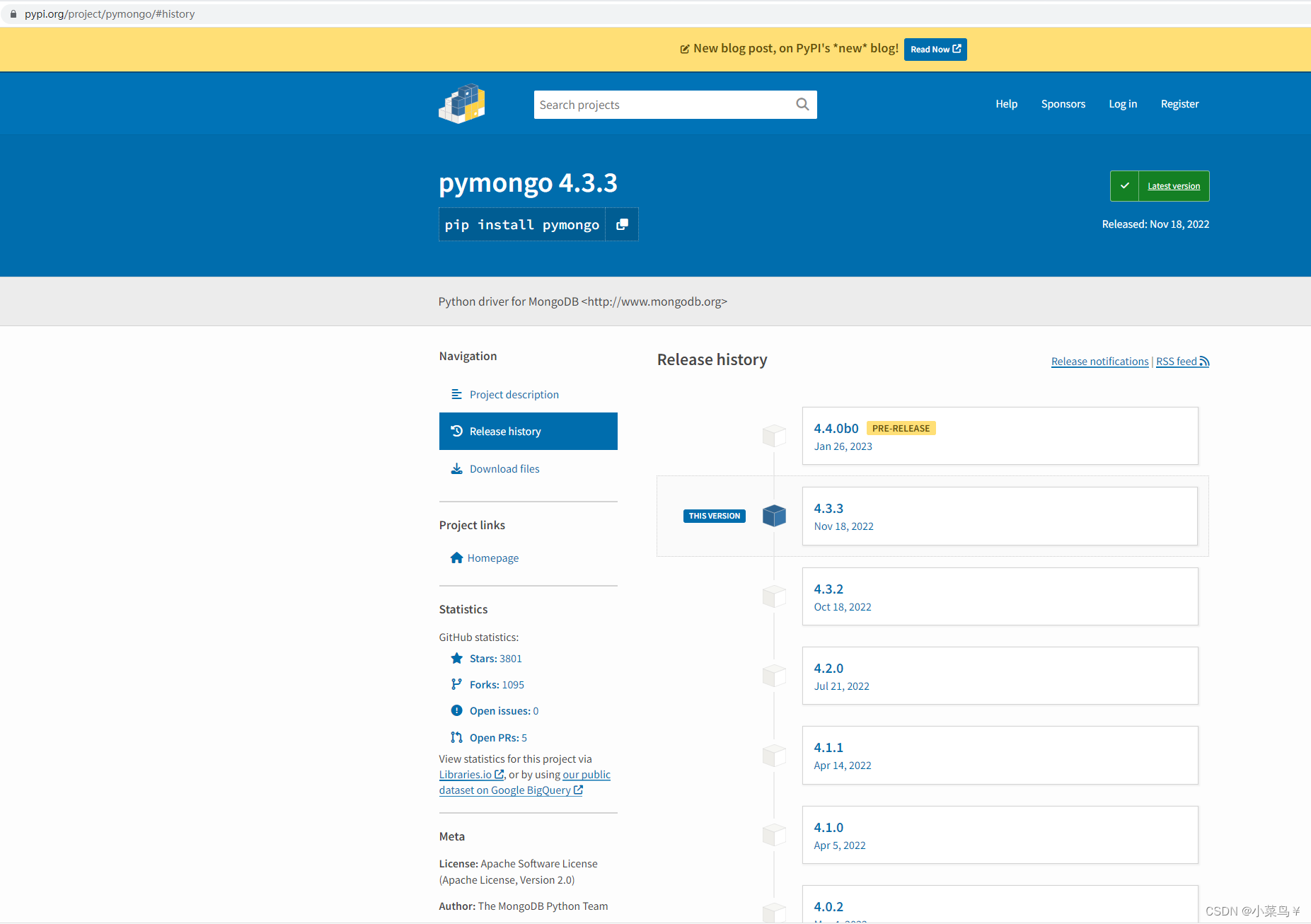
Task: Click the search magnifier icon
Action: (802, 104)
